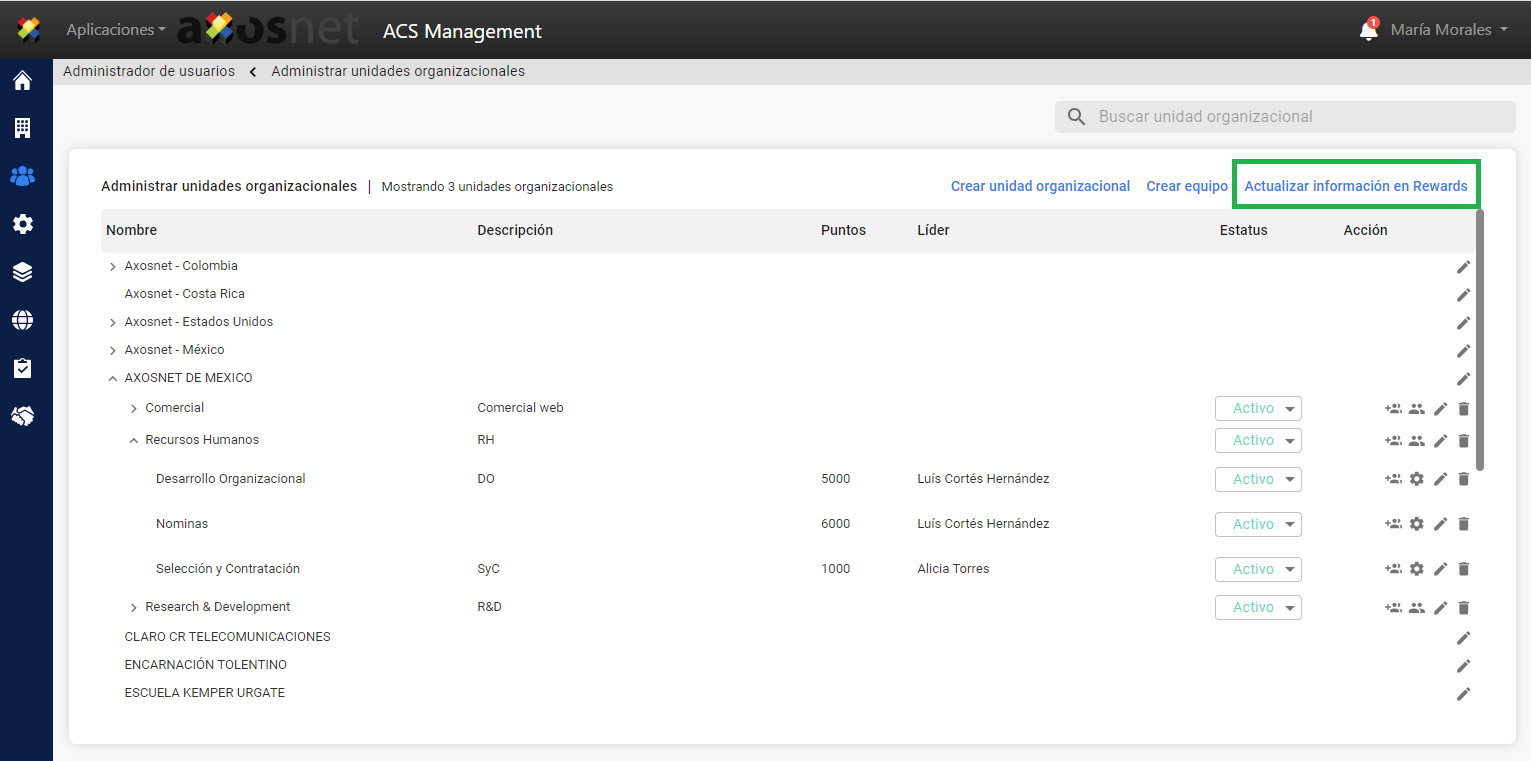Screen dimensions: 1531x761
Task: Click in the Buscar unidad organizacional search field
Action: pyautogui.click(x=1300, y=117)
